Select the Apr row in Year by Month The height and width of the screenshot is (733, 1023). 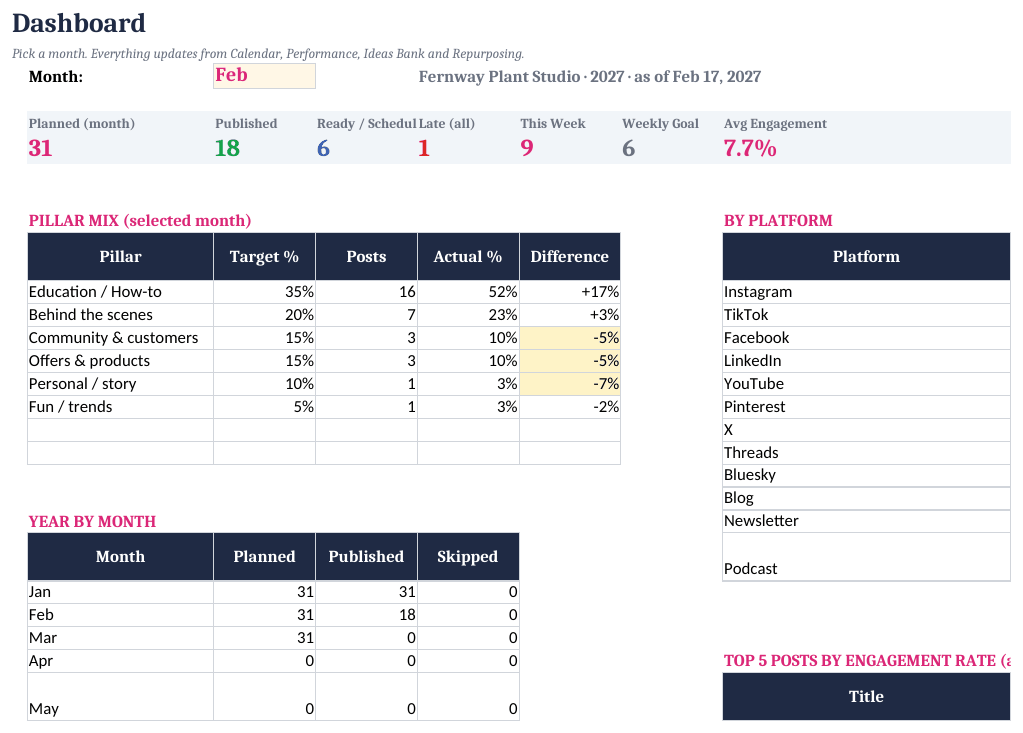tap(273, 661)
